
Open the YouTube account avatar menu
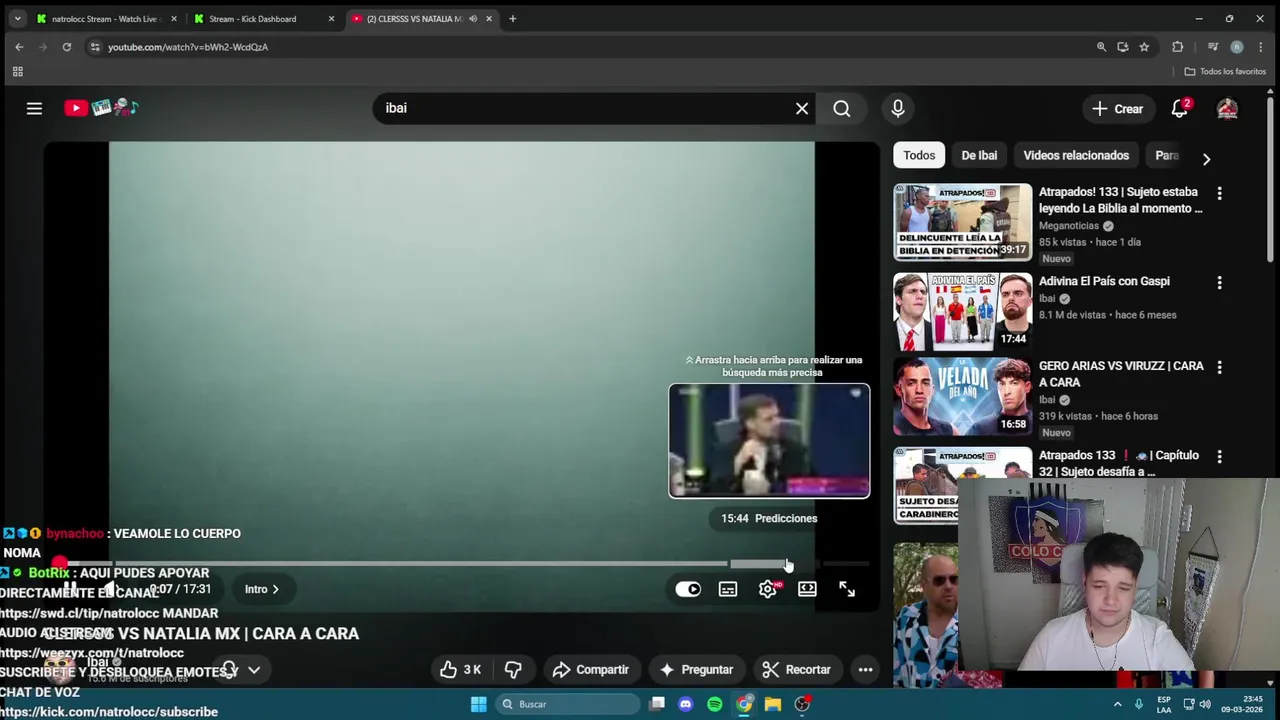[1227, 108]
